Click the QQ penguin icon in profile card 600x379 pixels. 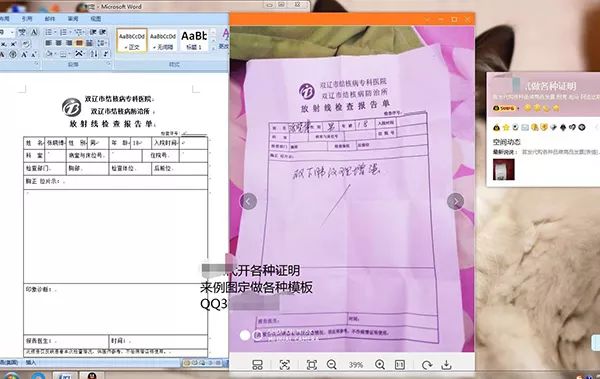[x=496, y=127]
